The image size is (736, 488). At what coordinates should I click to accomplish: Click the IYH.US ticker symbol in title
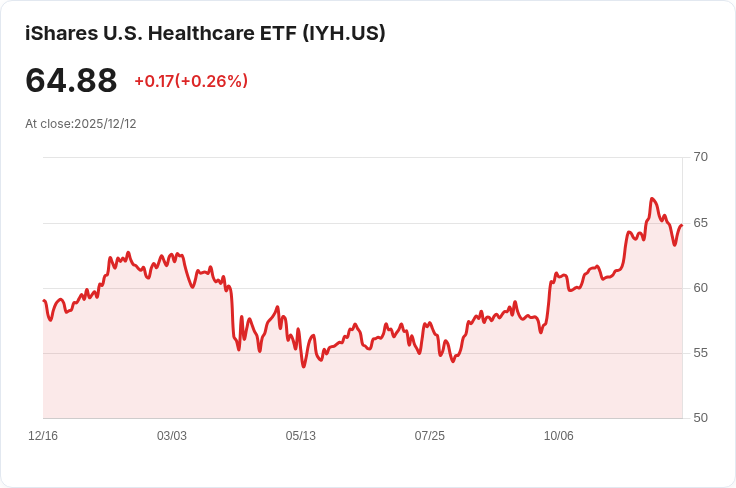point(344,33)
